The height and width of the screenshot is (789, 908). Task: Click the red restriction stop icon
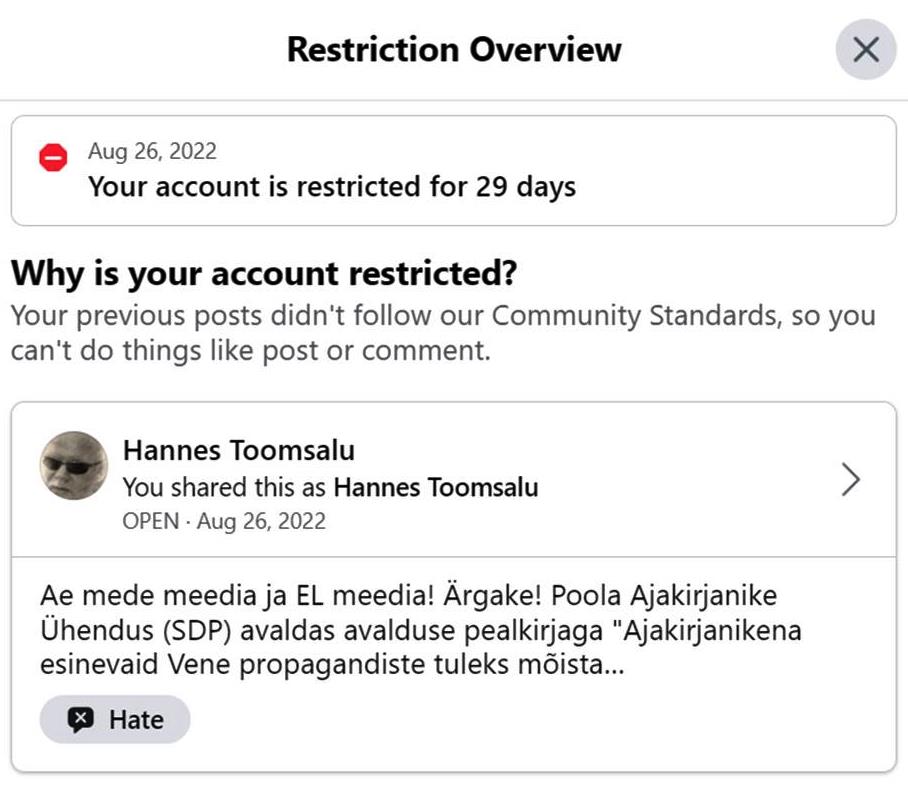pyautogui.click(x=53, y=158)
